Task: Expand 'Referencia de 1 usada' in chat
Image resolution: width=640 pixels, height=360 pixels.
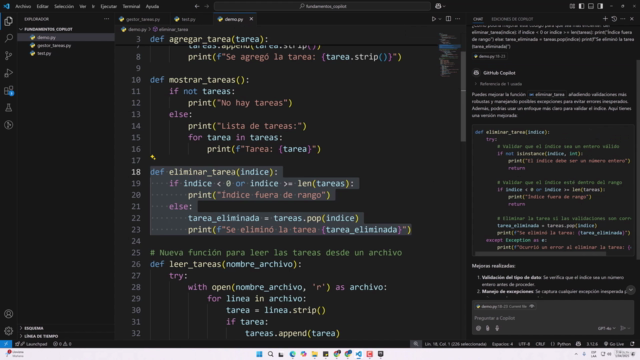Action: click(498, 84)
